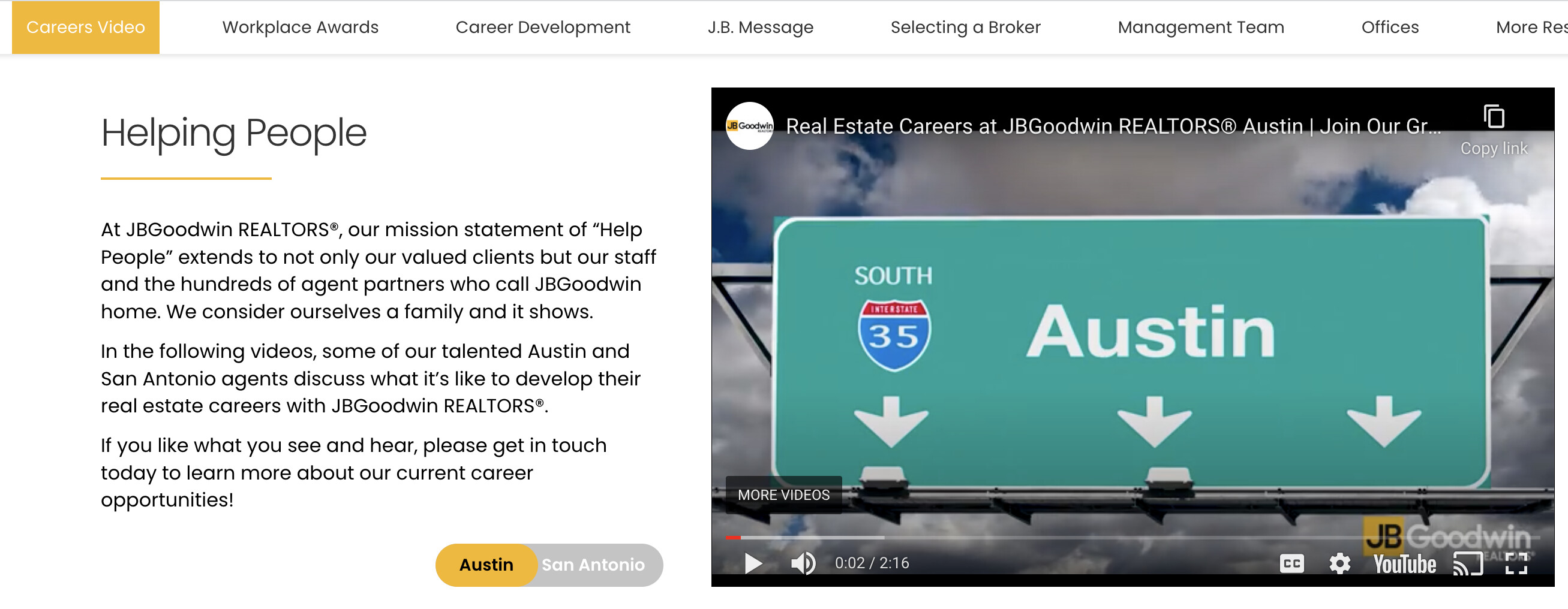Cast video to another device
The width and height of the screenshot is (1568, 609).
pyautogui.click(x=1468, y=563)
